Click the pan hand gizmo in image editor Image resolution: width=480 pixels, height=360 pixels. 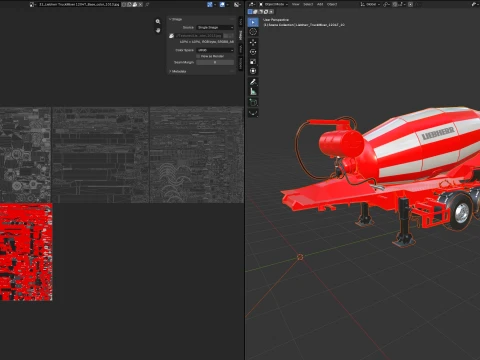point(158,30)
